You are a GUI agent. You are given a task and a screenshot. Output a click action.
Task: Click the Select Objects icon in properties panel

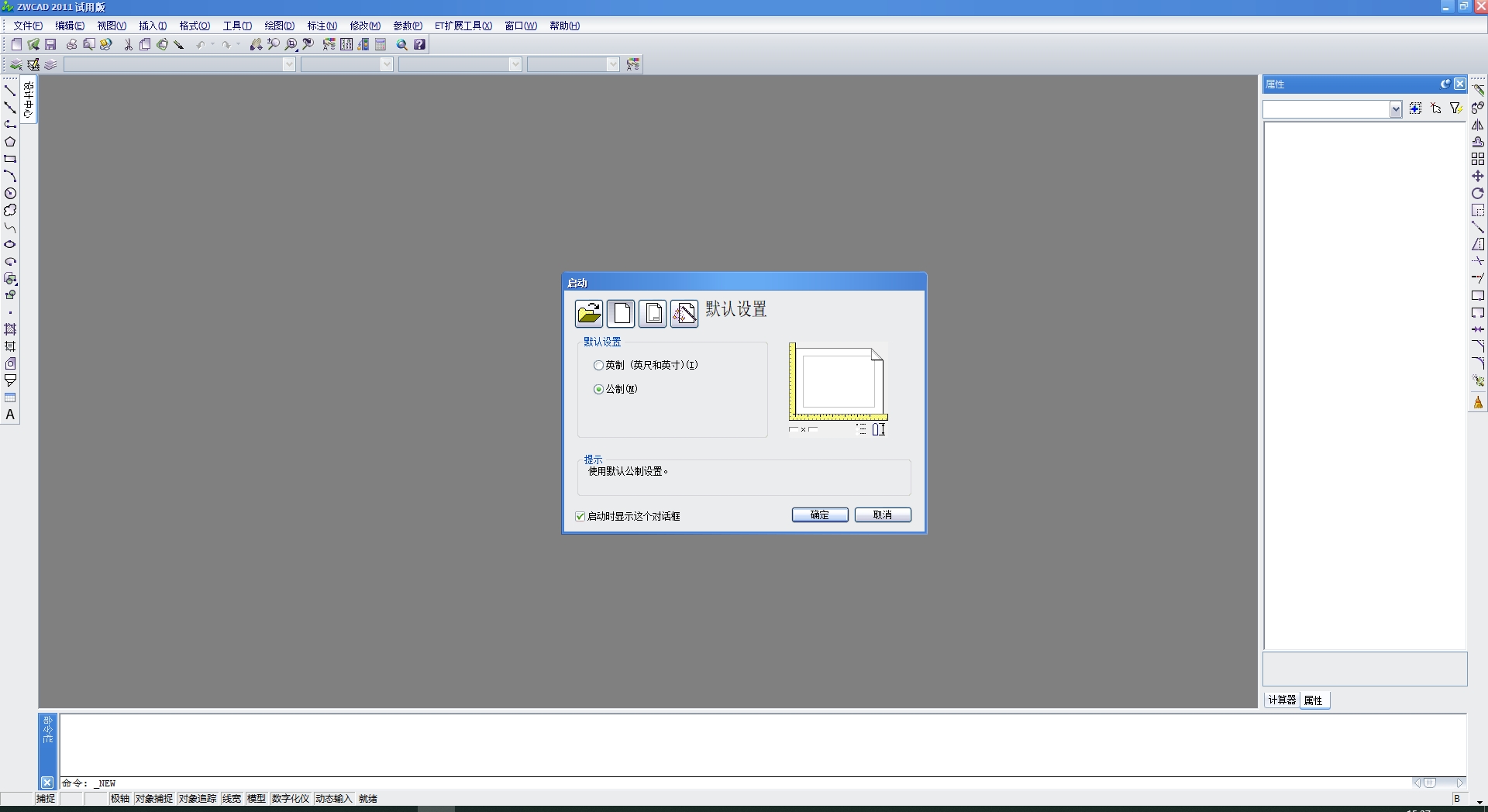coord(1435,108)
